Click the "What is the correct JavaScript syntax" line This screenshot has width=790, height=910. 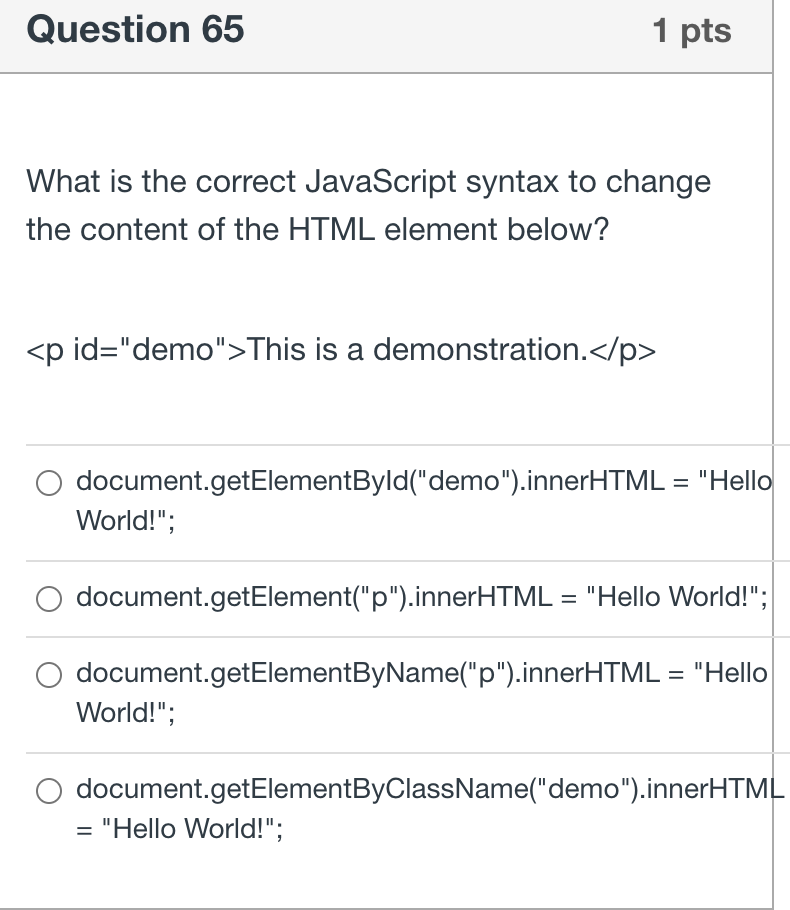point(368,182)
